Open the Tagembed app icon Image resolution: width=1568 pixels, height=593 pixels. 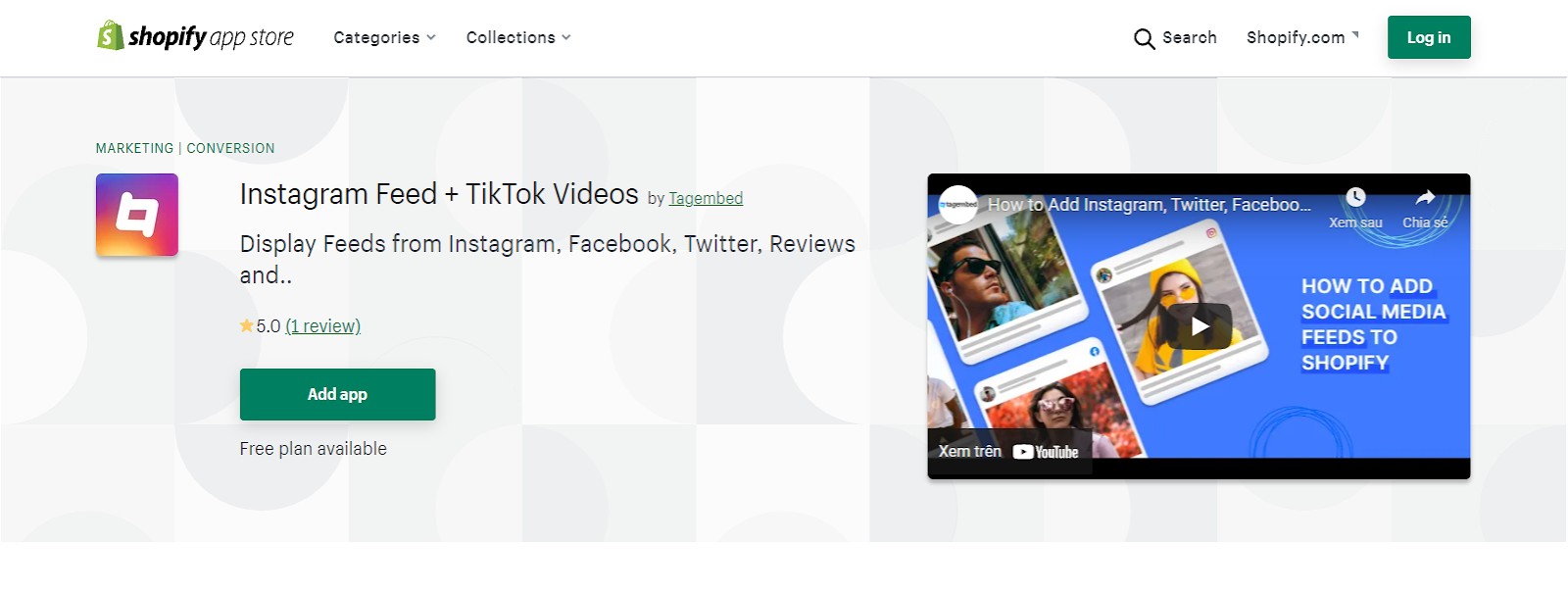[x=137, y=215]
